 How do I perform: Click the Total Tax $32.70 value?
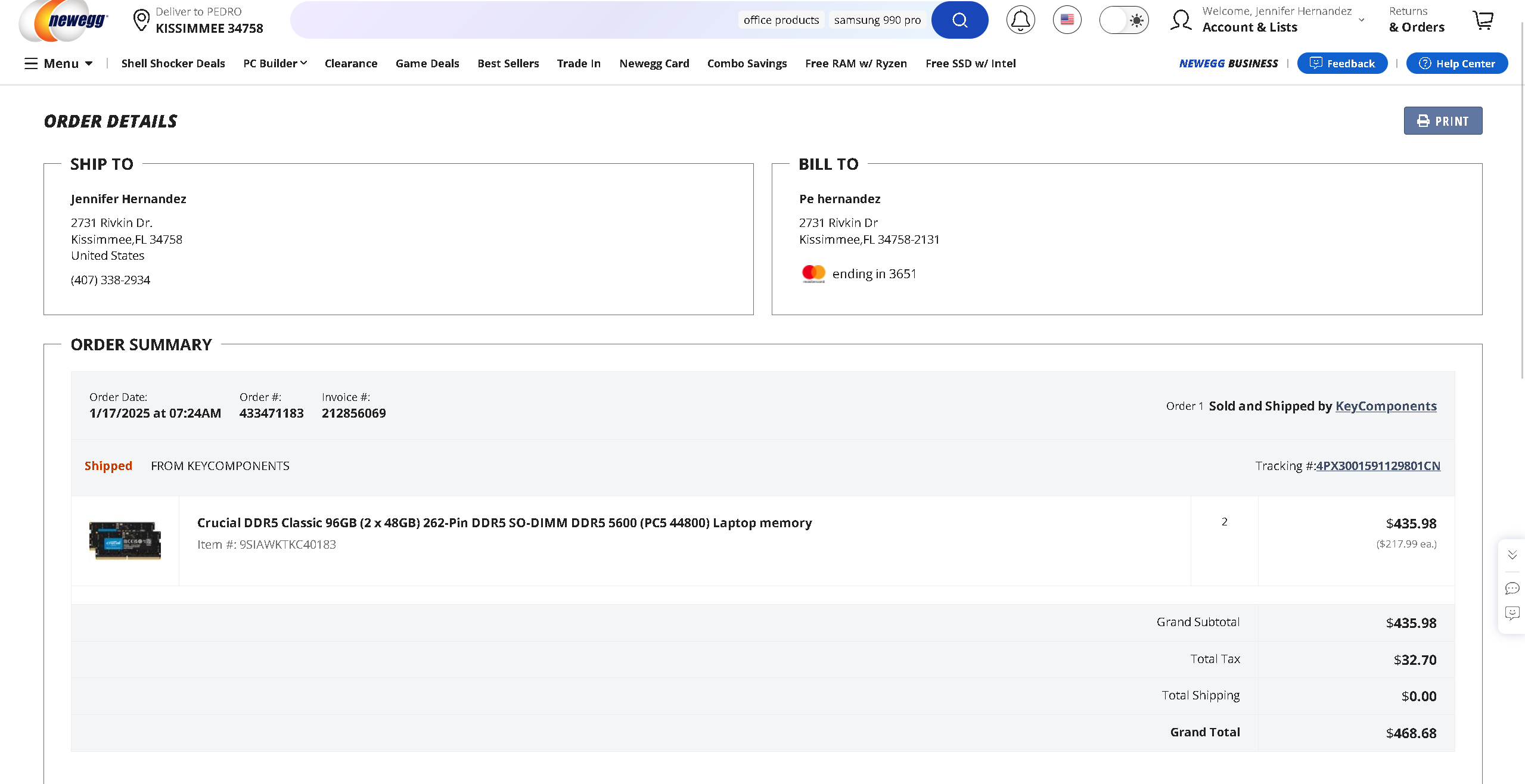[1415, 660]
